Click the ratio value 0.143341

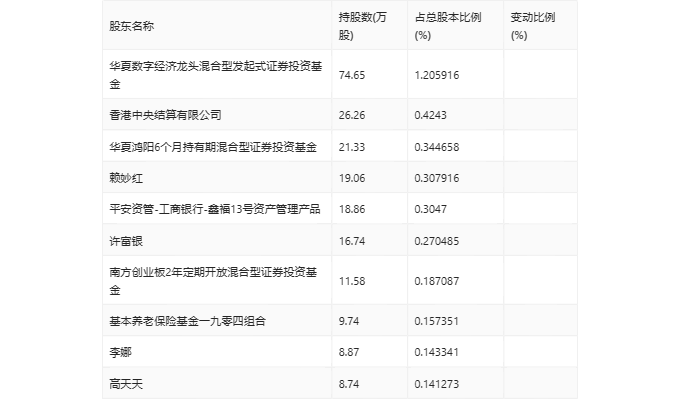pos(437,352)
